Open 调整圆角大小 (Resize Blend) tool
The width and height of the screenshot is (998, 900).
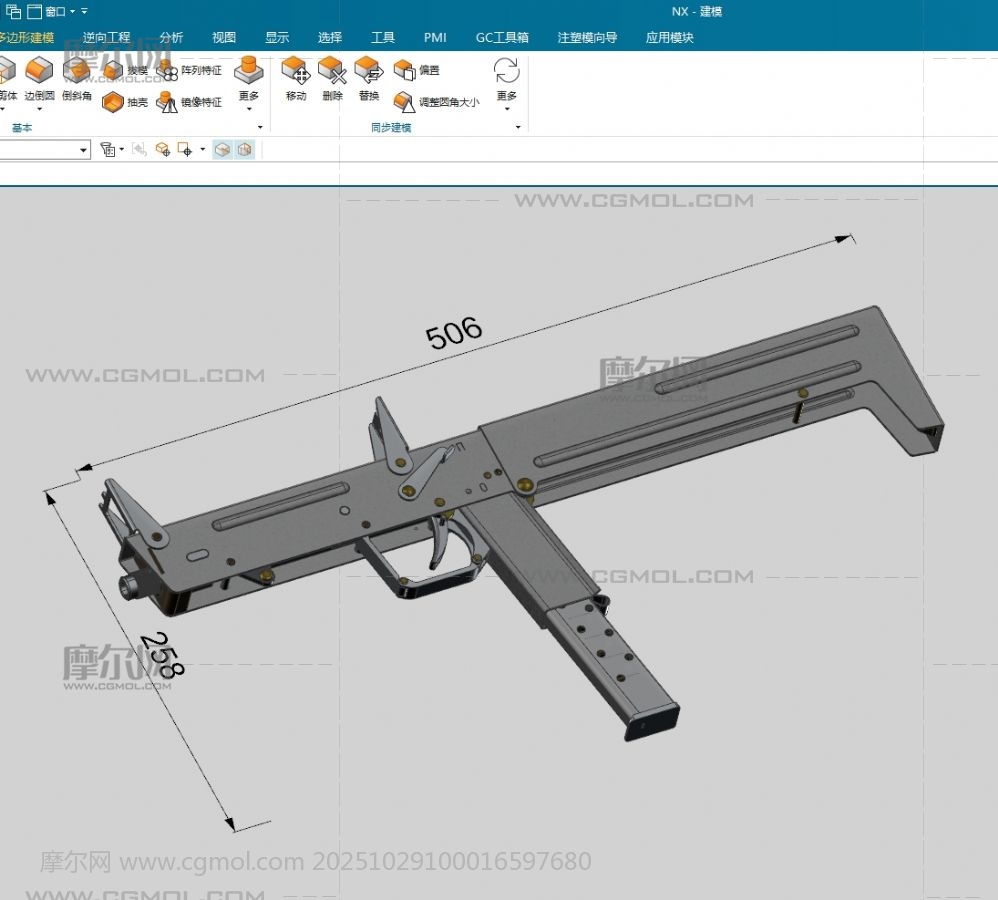point(437,102)
